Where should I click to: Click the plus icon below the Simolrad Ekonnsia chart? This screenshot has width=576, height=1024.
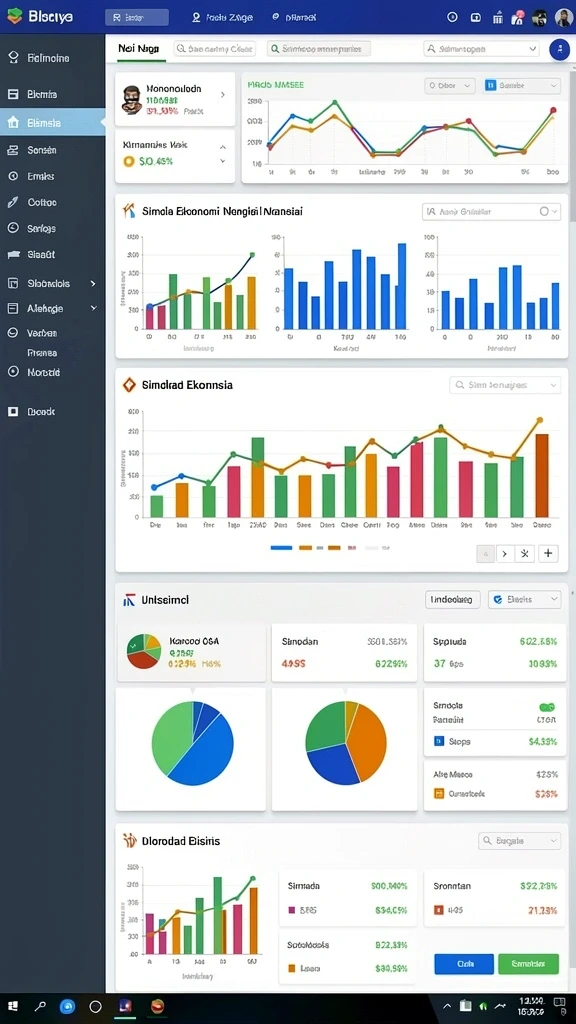pos(548,554)
